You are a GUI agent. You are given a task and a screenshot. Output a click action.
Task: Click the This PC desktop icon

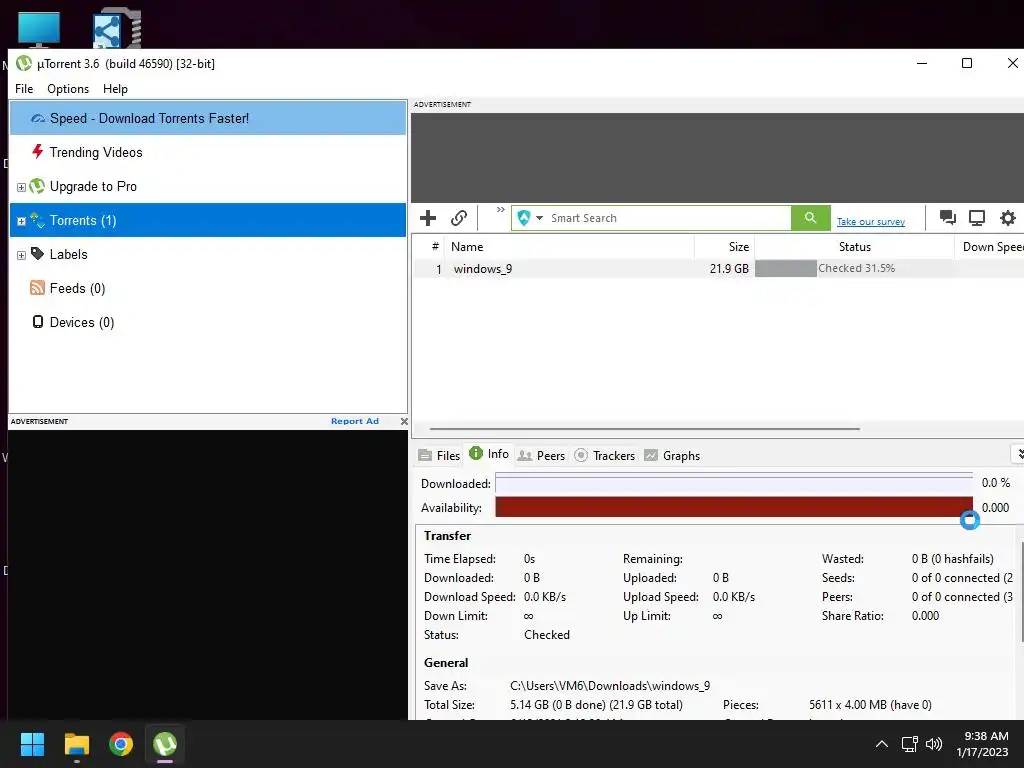(39, 29)
